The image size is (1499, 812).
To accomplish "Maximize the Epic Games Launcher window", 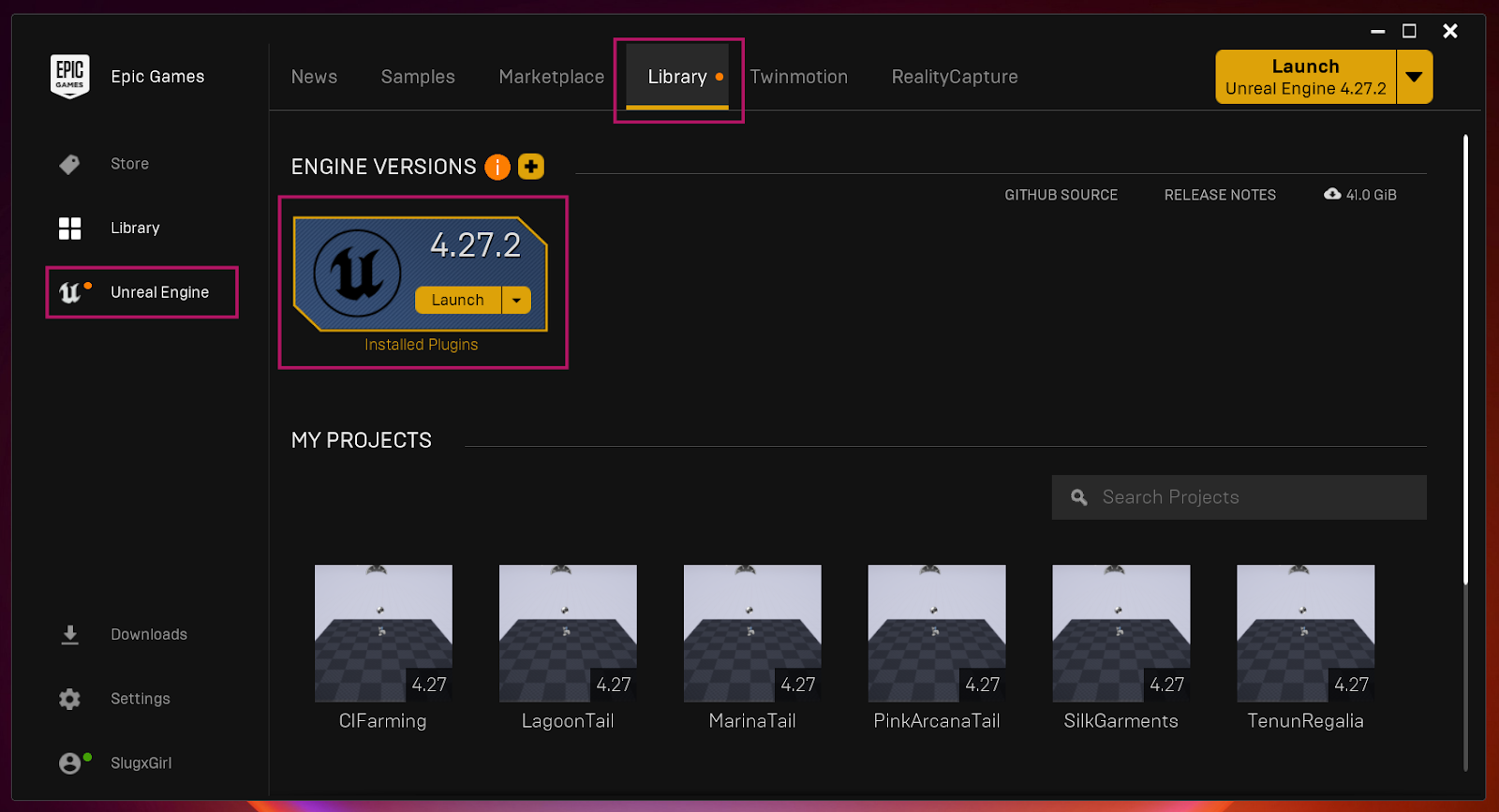I will pyautogui.click(x=1409, y=31).
